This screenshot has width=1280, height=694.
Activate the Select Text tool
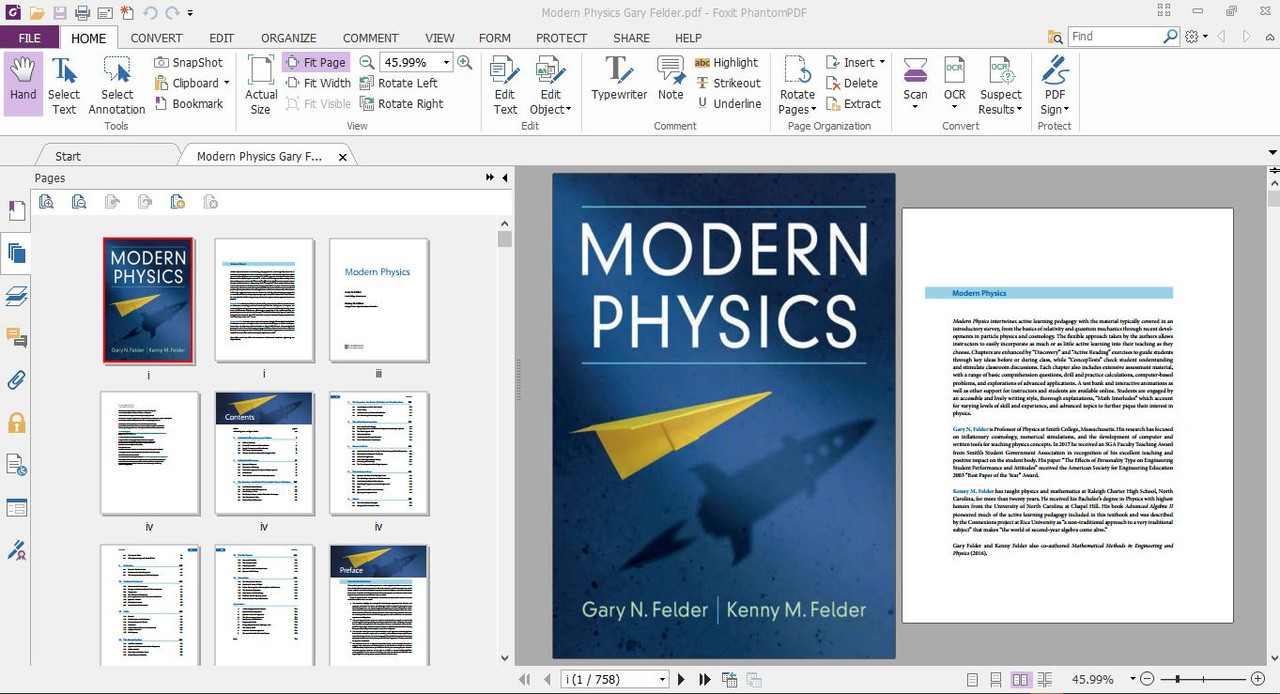[x=64, y=84]
